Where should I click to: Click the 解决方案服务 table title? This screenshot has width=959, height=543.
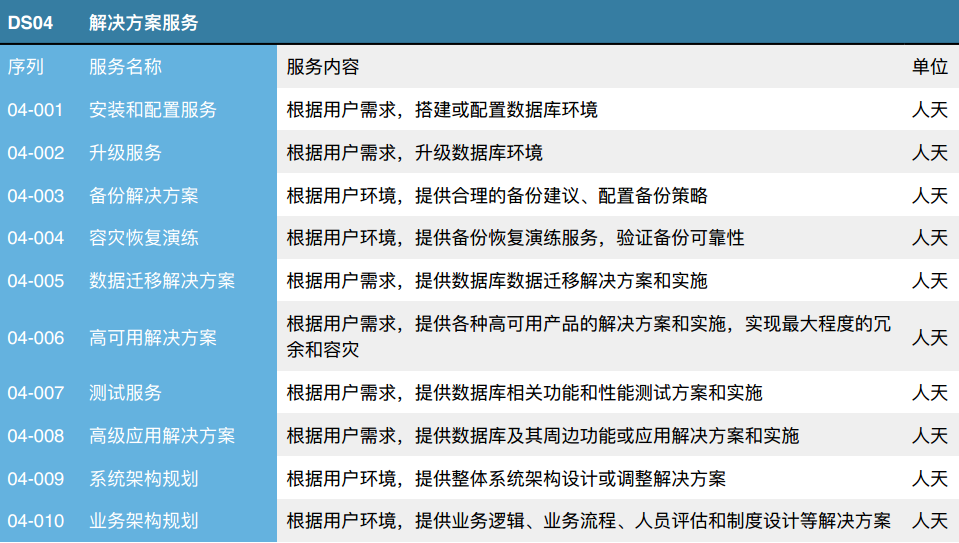point(144,23)
